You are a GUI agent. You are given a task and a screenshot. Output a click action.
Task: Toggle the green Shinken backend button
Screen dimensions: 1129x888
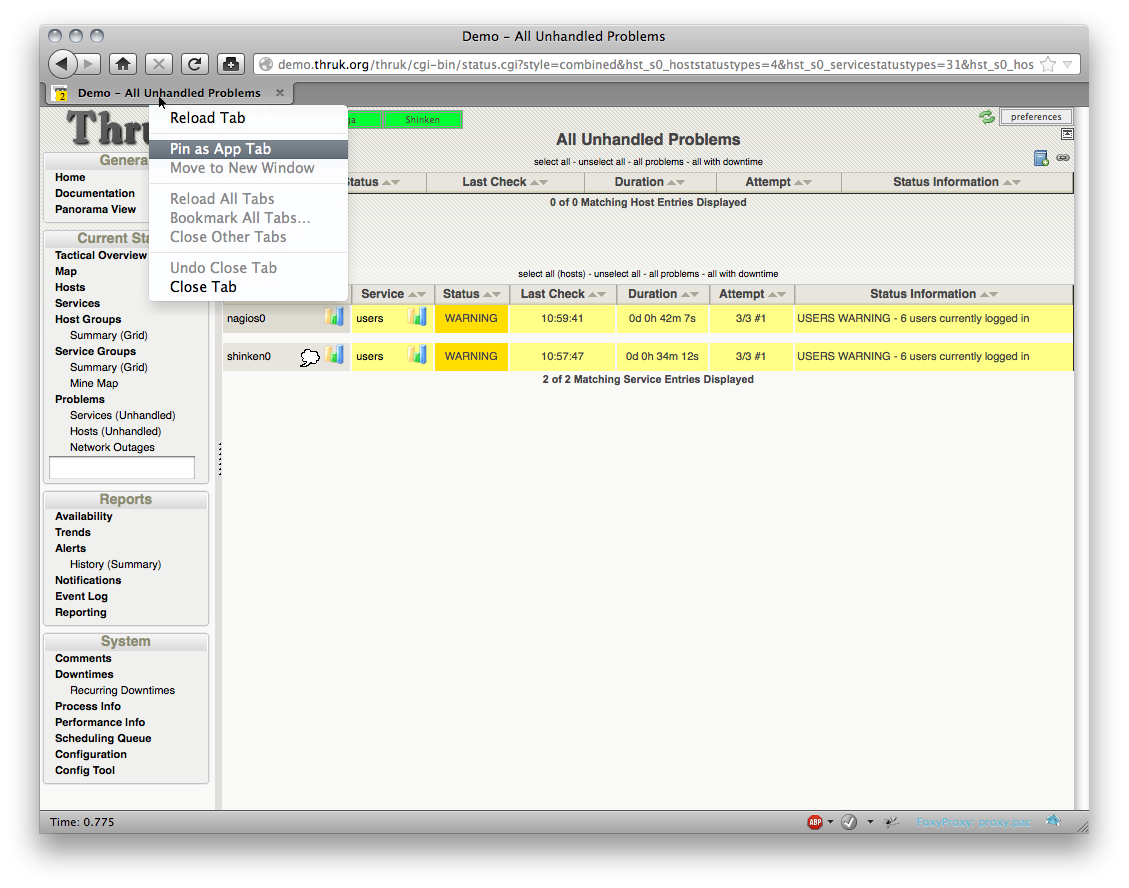[x=422, y=120]
